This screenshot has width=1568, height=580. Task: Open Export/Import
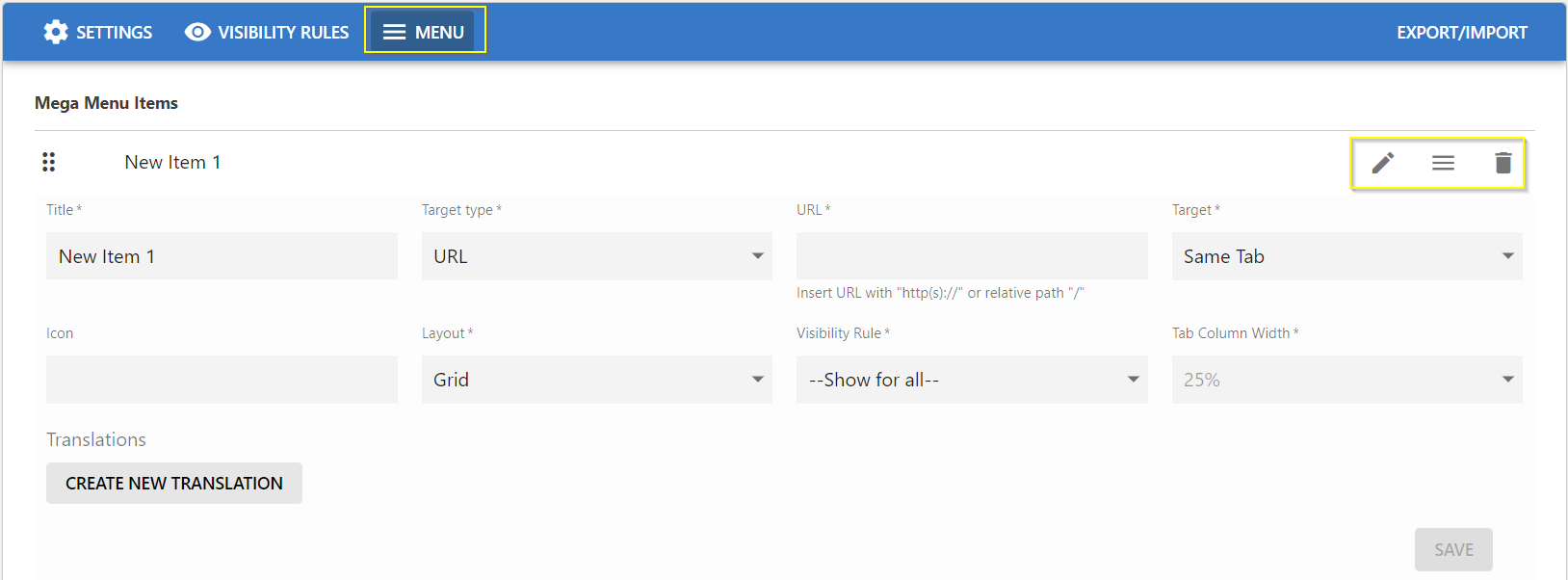[1462, 32]
